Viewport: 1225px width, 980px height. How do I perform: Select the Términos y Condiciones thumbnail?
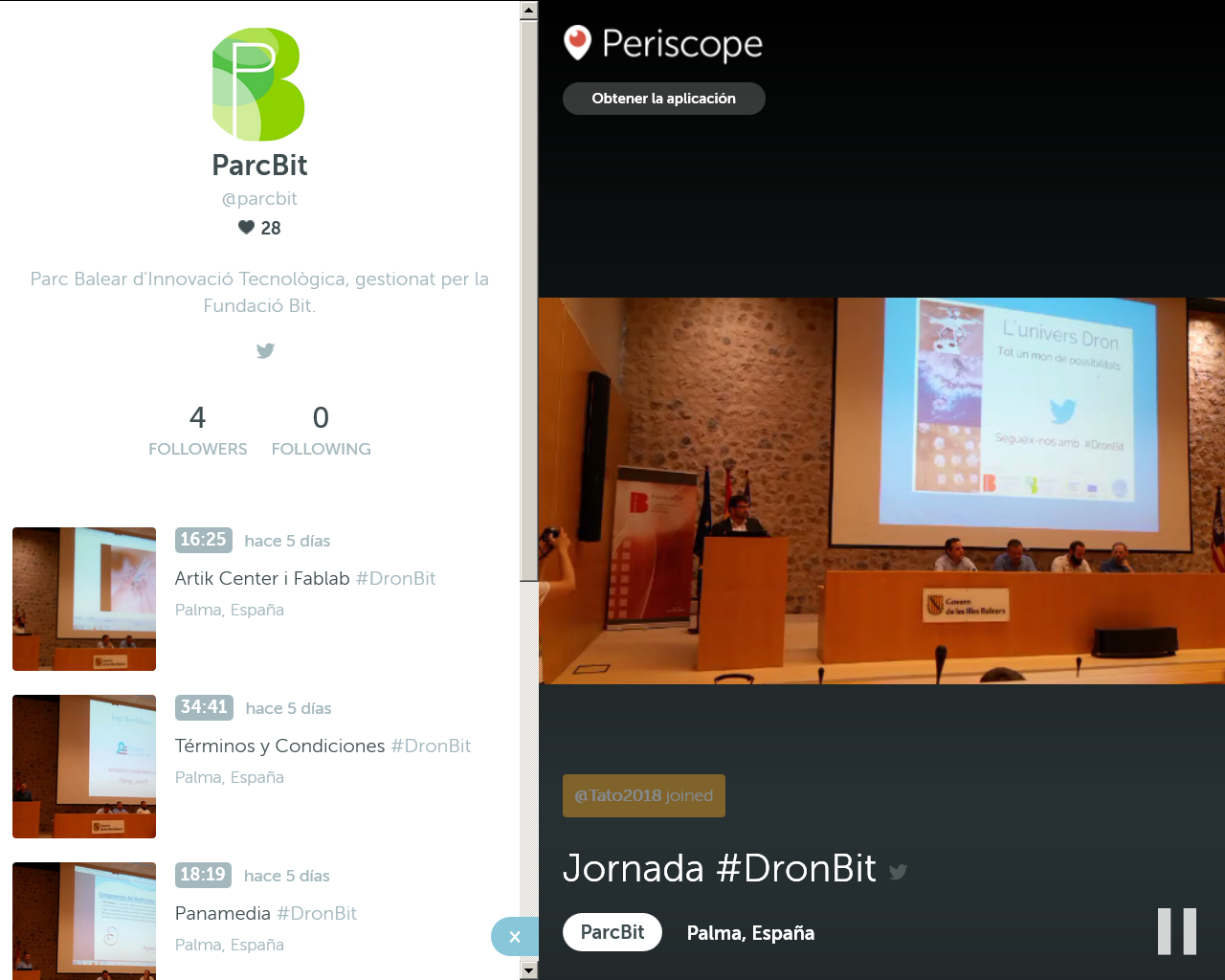pos(84,767)
